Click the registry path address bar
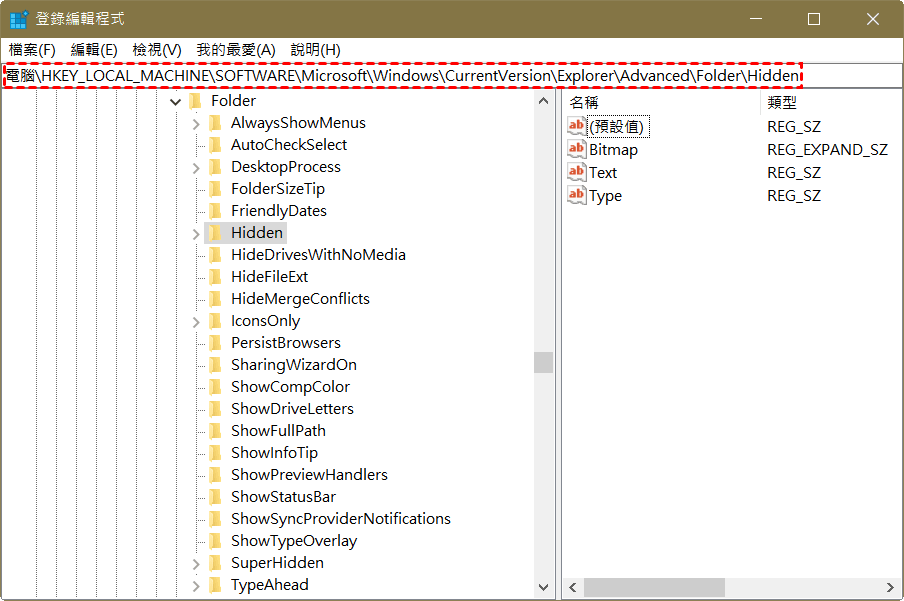The image size is (904, 601). (452, 76)
